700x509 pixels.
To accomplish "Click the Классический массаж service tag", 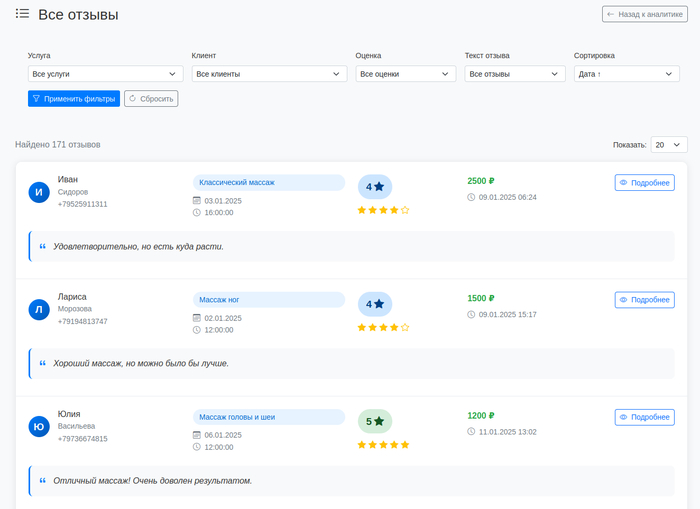I will click(x=268, y=183).
